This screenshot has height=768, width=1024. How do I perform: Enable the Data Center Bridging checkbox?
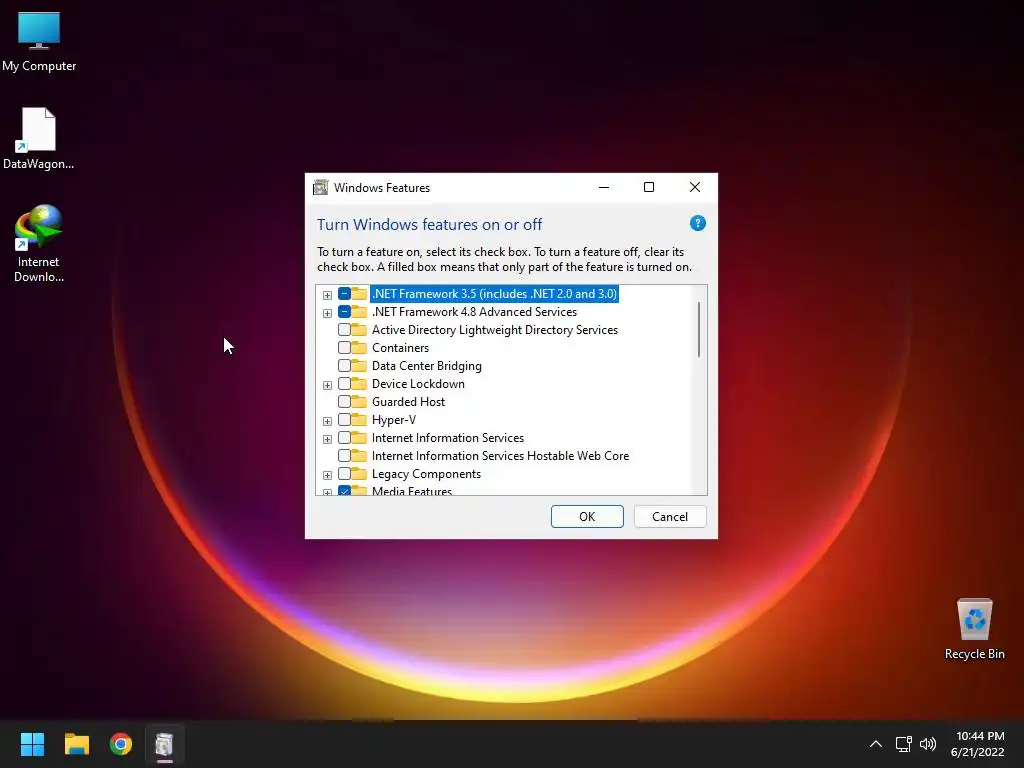(x=344, y=366)
